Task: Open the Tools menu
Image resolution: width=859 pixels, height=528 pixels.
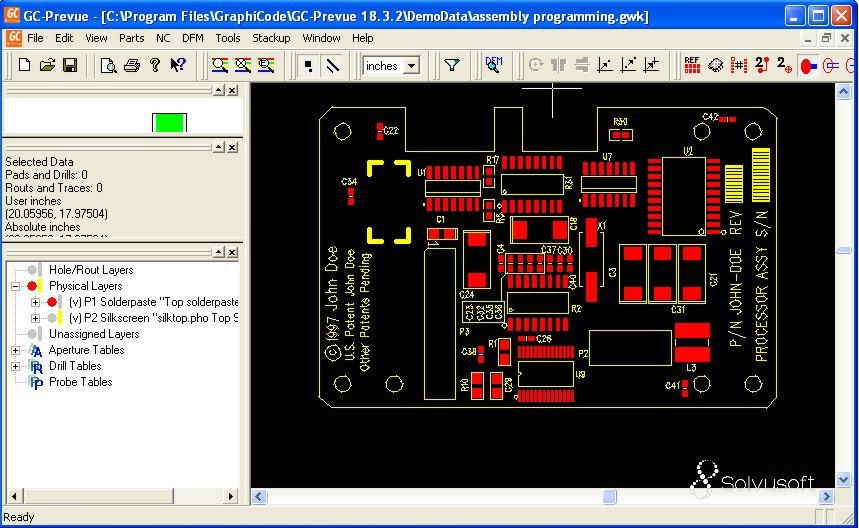Action: [x=228, y=38]
